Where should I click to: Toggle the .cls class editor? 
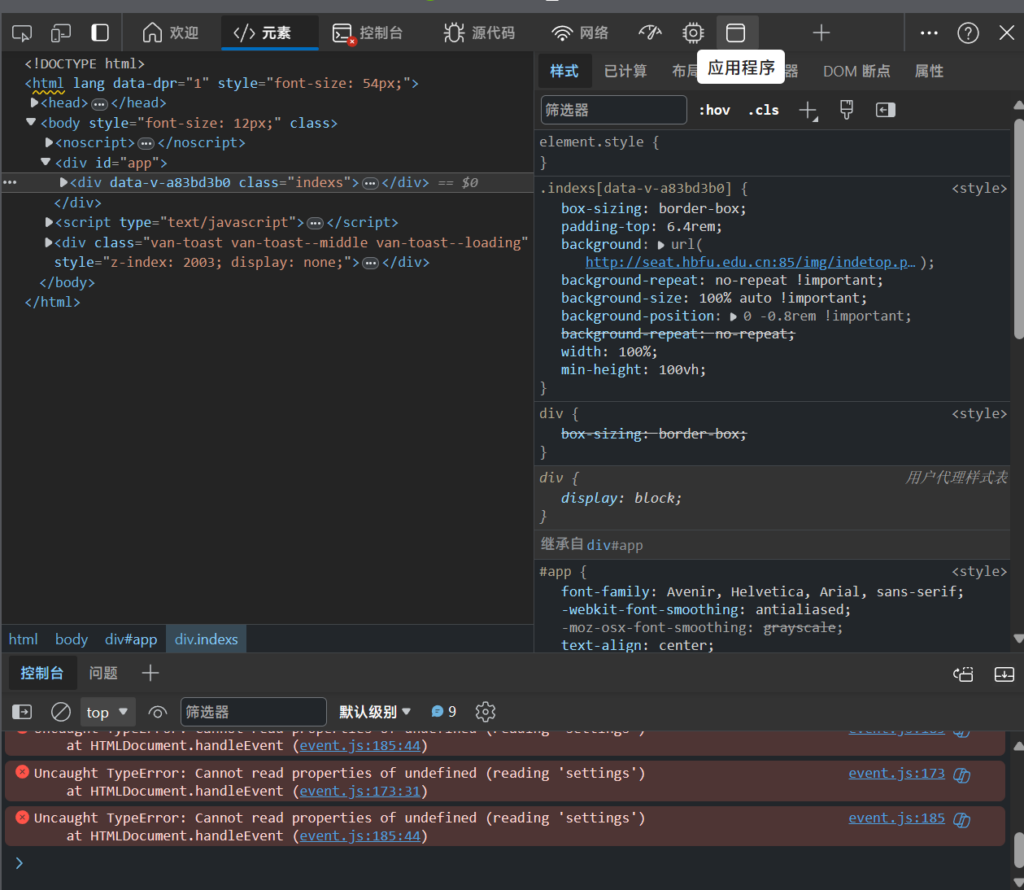(x=763, y=110)
